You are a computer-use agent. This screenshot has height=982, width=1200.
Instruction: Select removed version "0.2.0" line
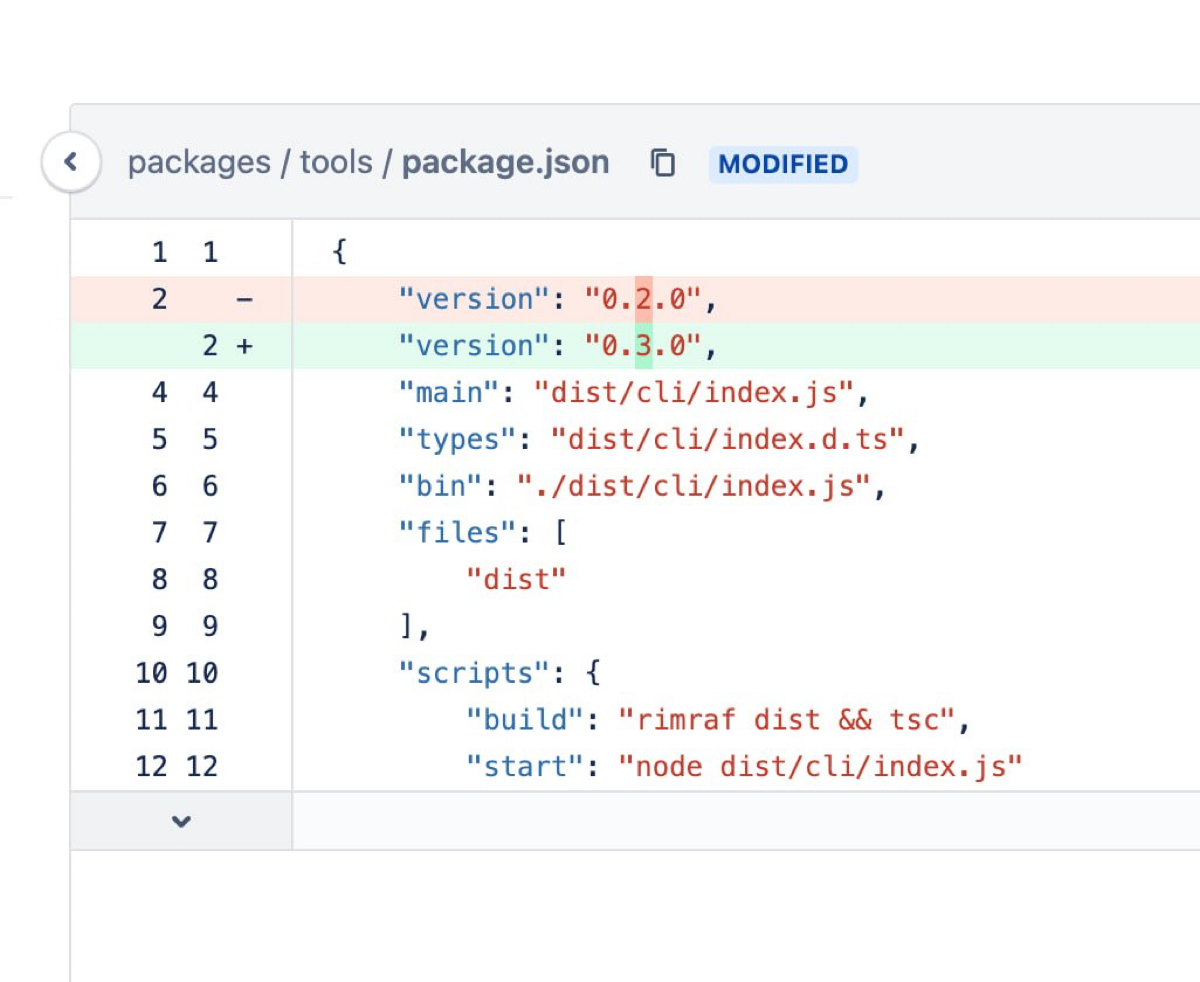tap(558, 299)
